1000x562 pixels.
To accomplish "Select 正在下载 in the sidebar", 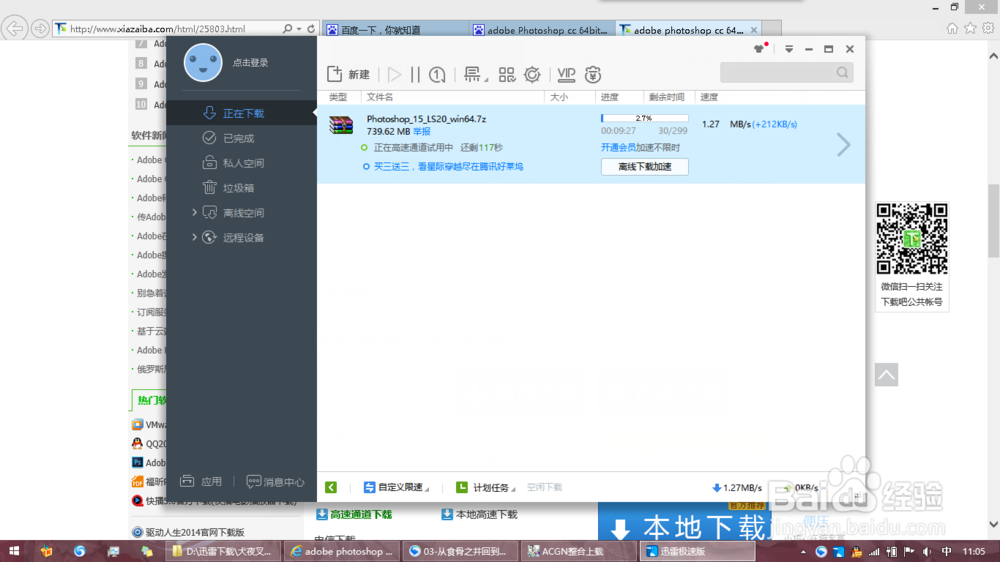I will pos(241,114).
